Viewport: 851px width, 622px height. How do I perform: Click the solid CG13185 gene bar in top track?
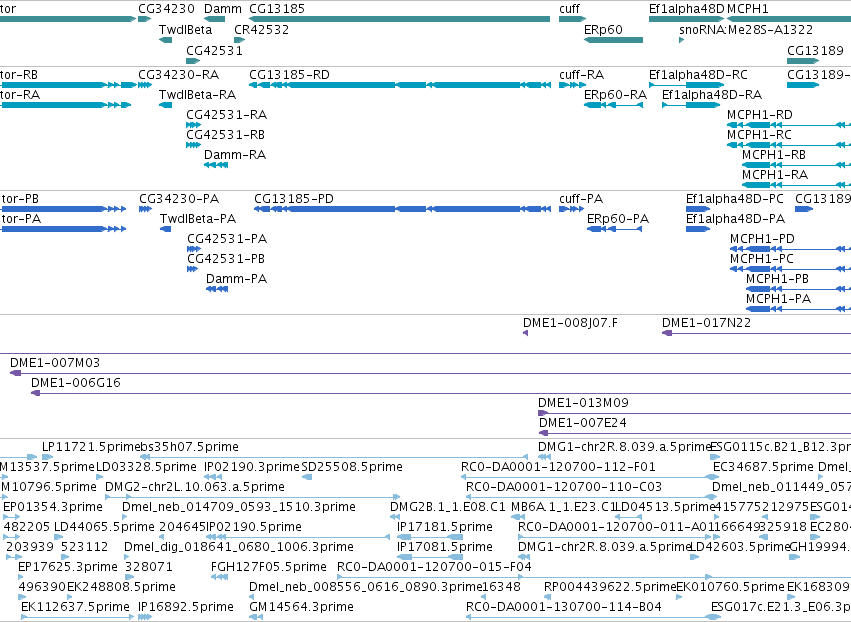(x=399, y=19)
